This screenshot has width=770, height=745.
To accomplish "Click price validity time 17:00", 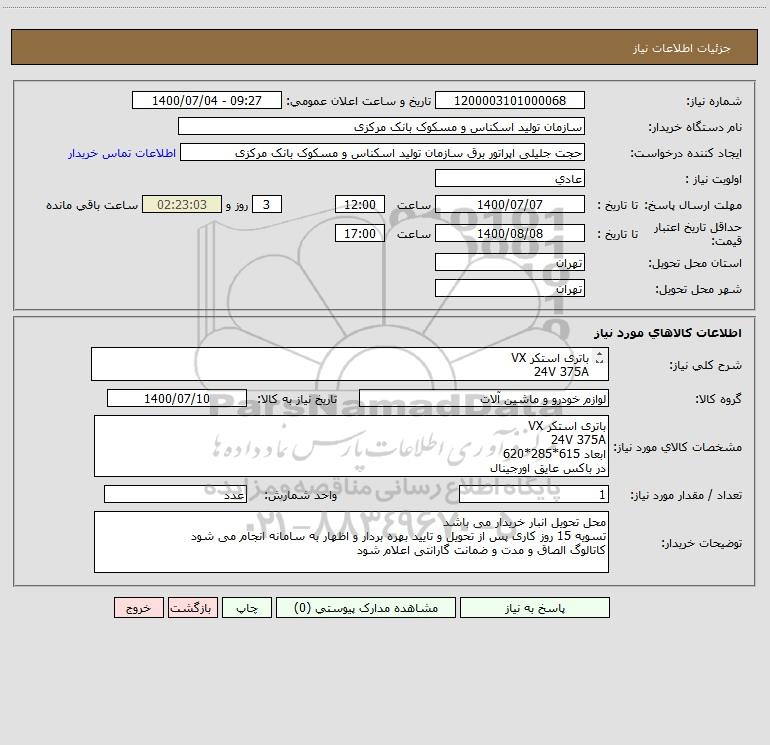I will [359, 233].
